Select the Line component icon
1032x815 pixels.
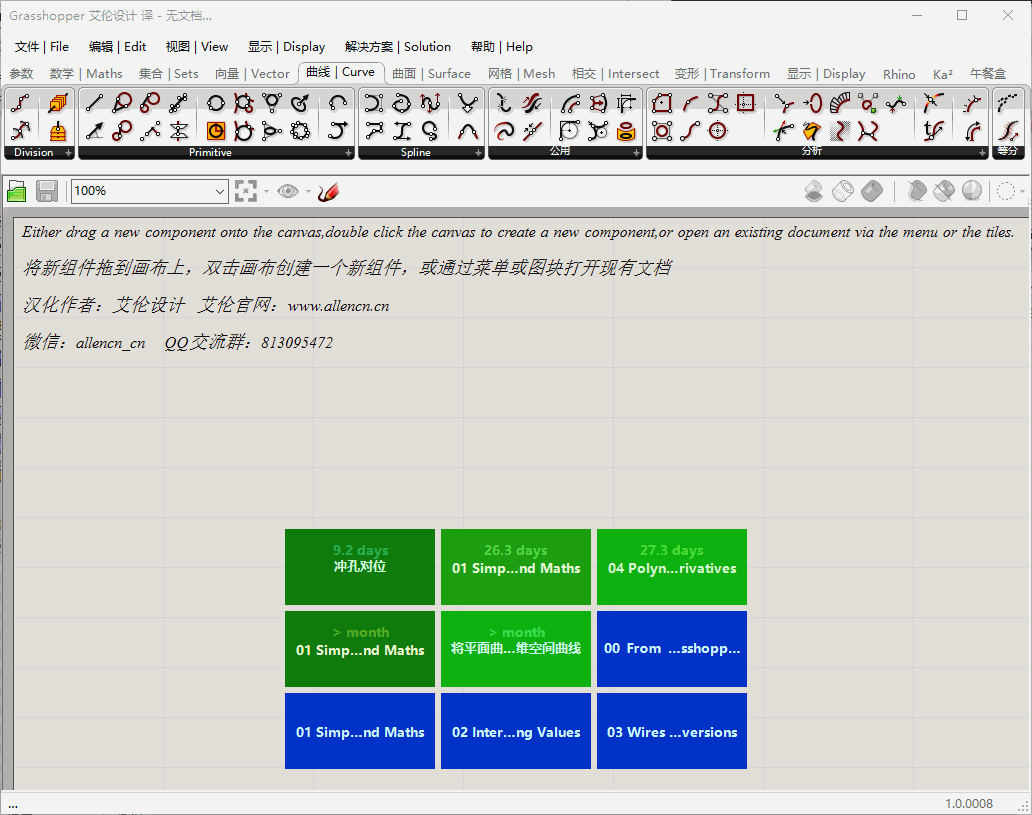click(94, 103)
